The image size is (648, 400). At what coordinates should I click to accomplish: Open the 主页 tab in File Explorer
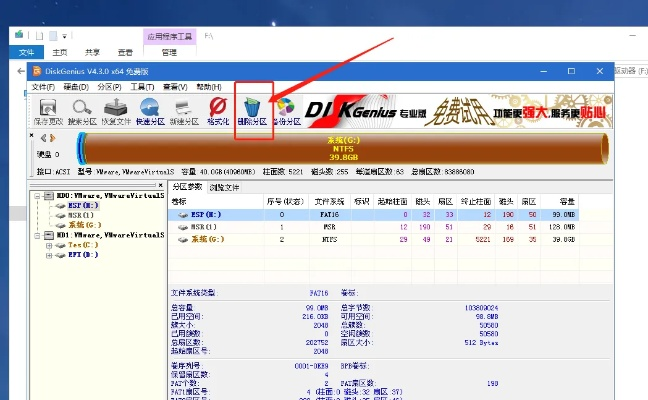pos(60,52)
